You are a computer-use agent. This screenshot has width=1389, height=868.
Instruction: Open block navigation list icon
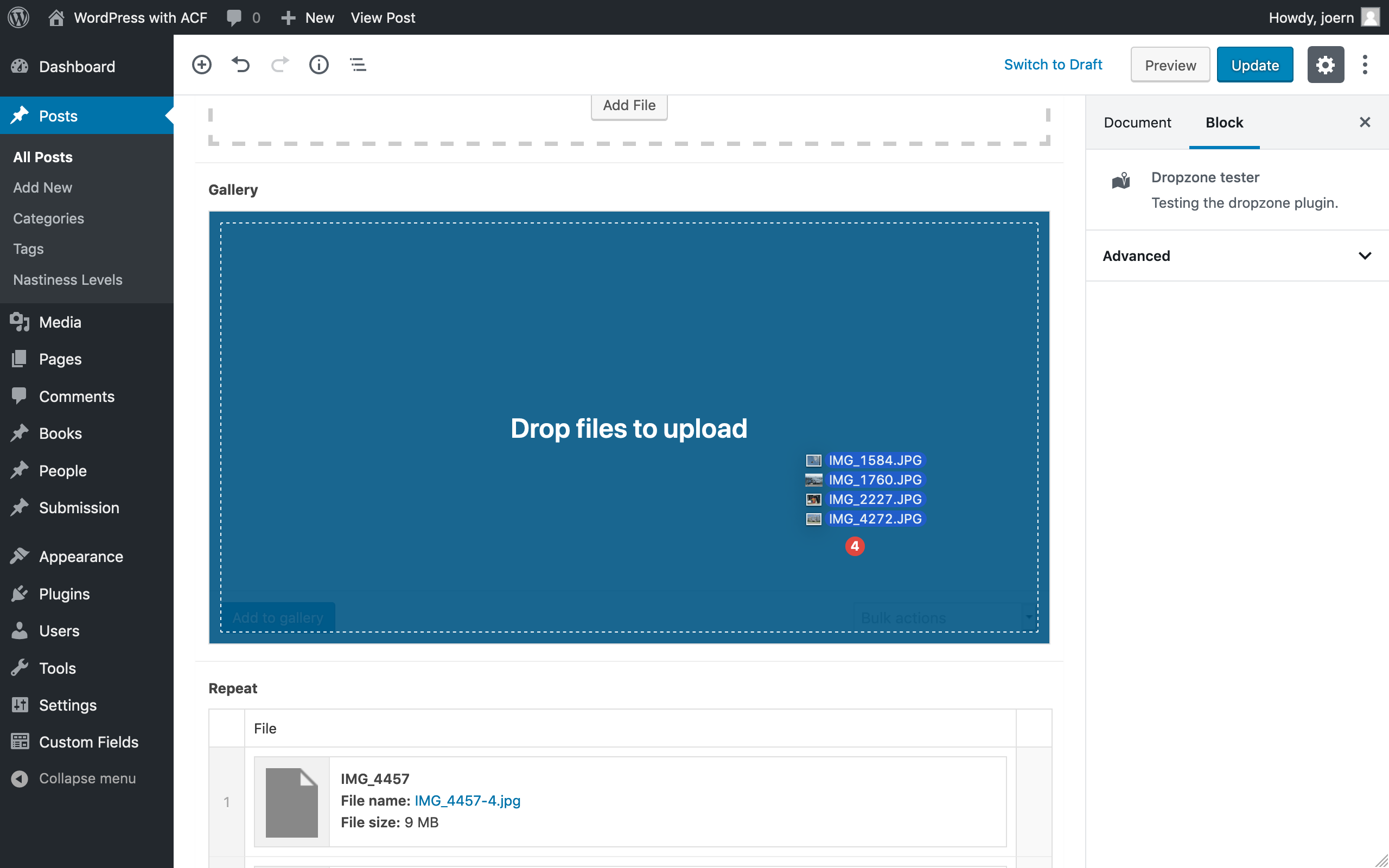pyautogui.click(x=358, y=65)
